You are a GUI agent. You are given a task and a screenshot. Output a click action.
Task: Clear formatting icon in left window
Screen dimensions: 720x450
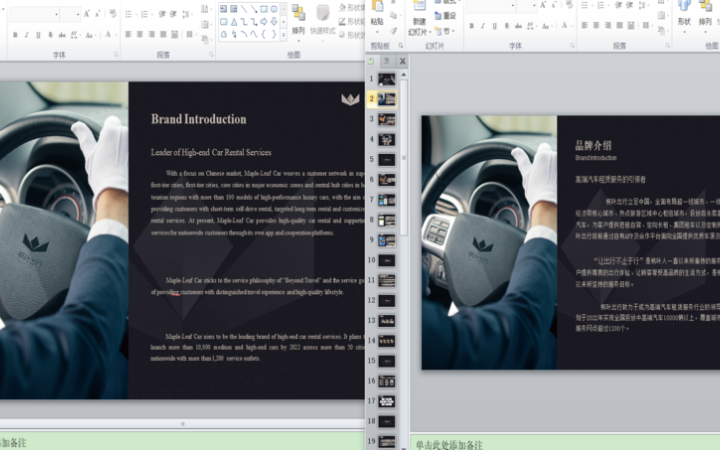coord(113,14)
